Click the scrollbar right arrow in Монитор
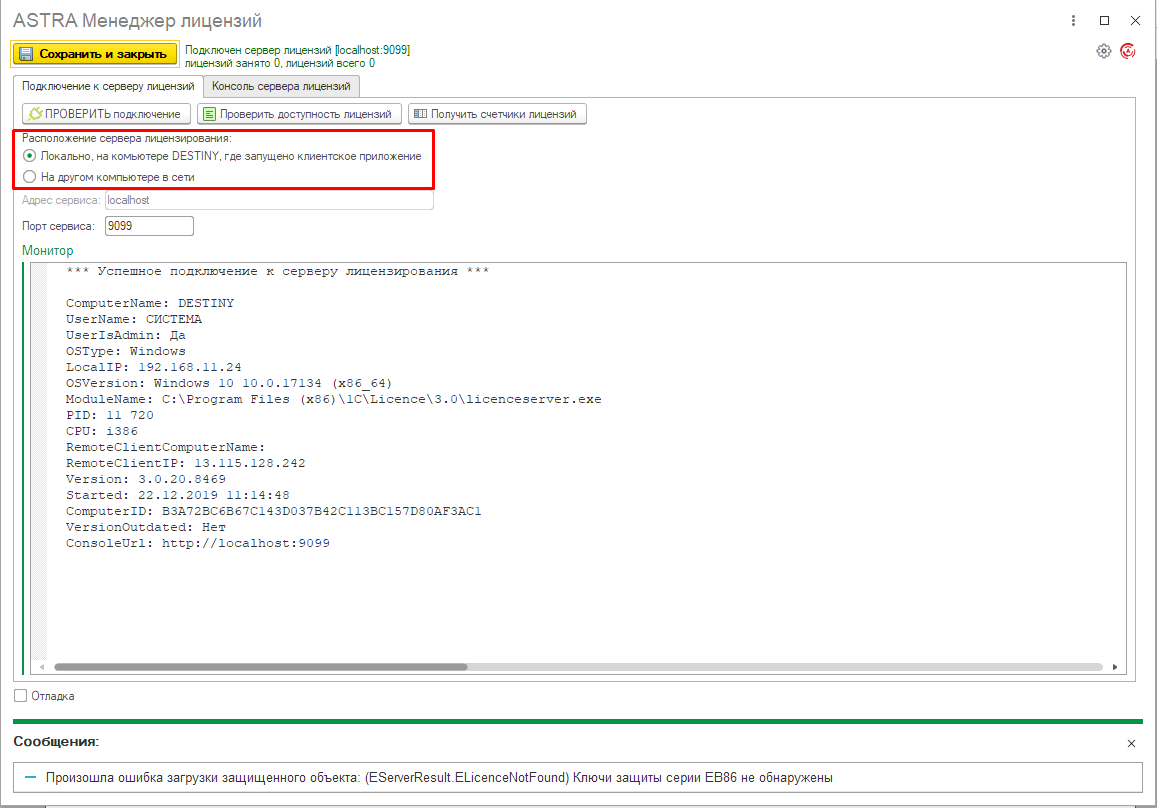This screenshot has height=808, width=1157. coord(1114,666)
